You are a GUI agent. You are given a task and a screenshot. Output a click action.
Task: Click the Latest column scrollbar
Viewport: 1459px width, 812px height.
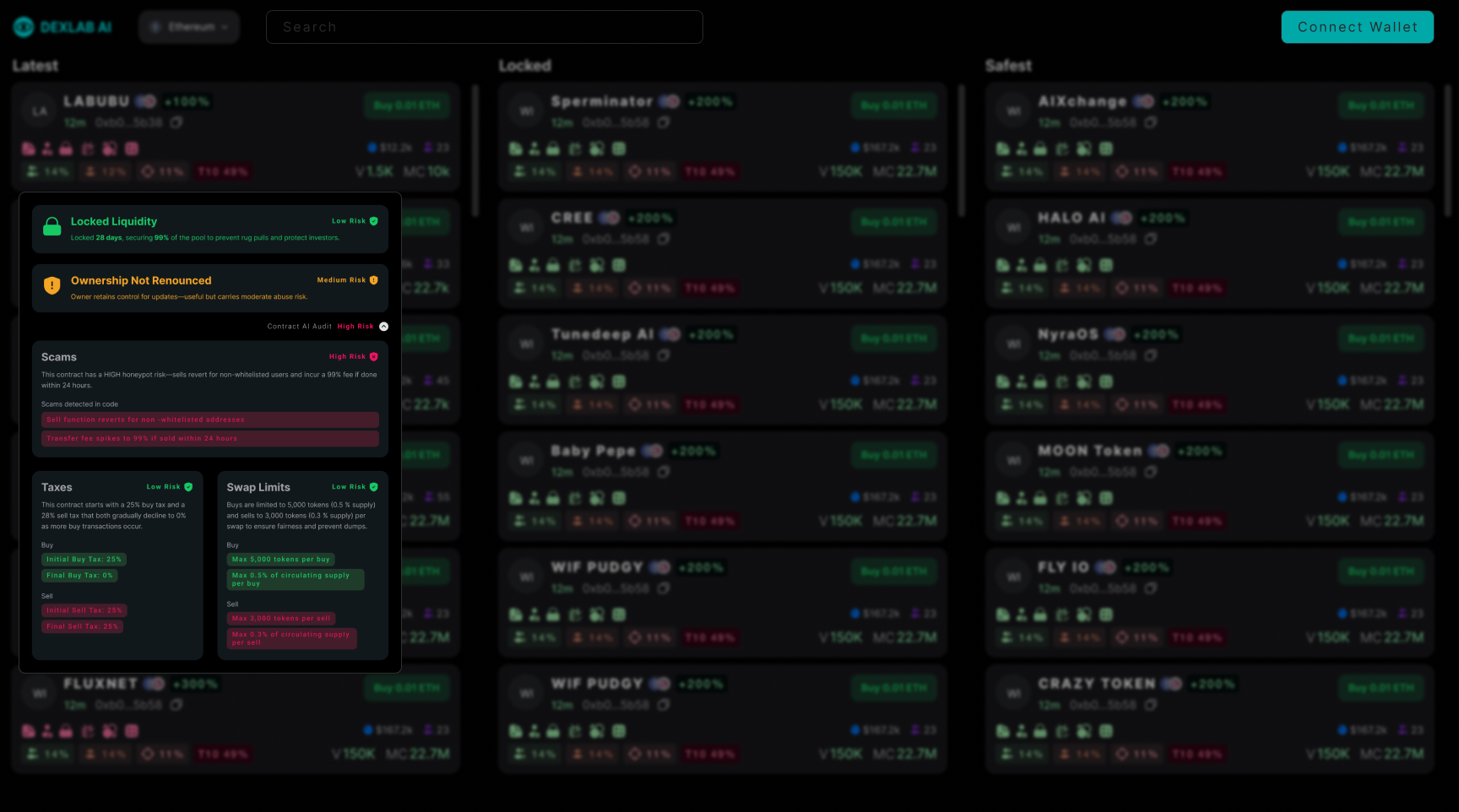click(475, 152)
